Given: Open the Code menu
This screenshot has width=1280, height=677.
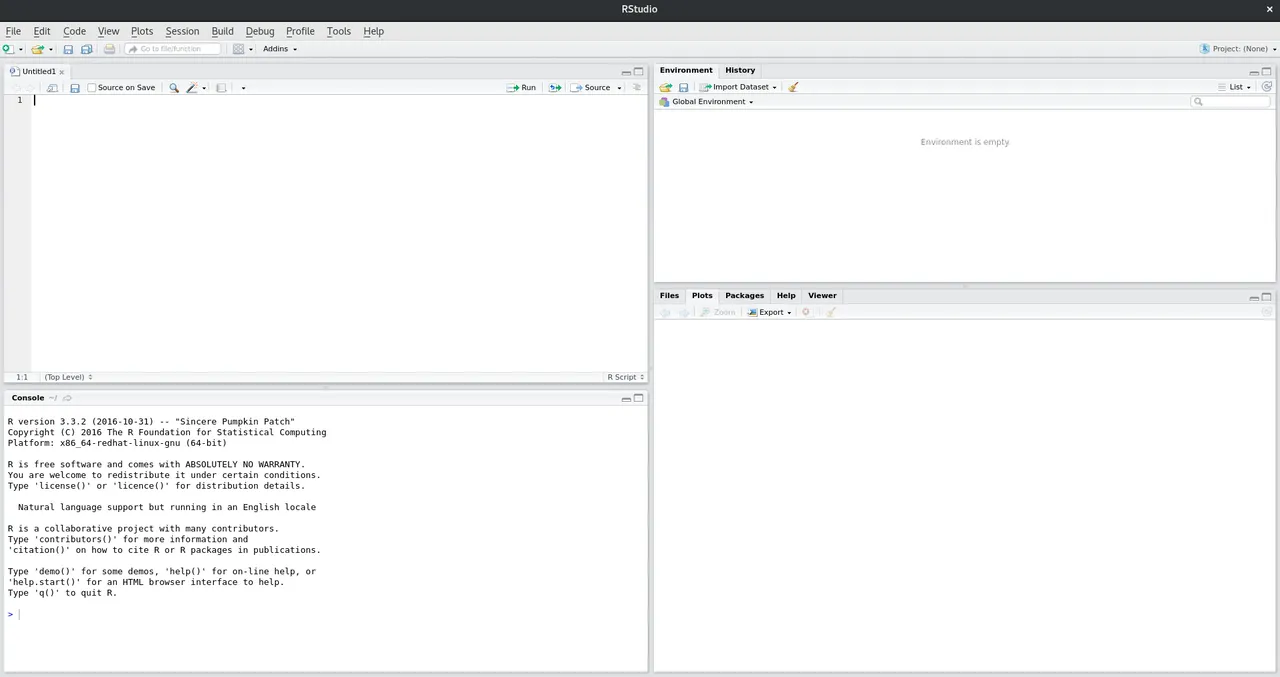Looking at the screenshot, I should 74,31.
